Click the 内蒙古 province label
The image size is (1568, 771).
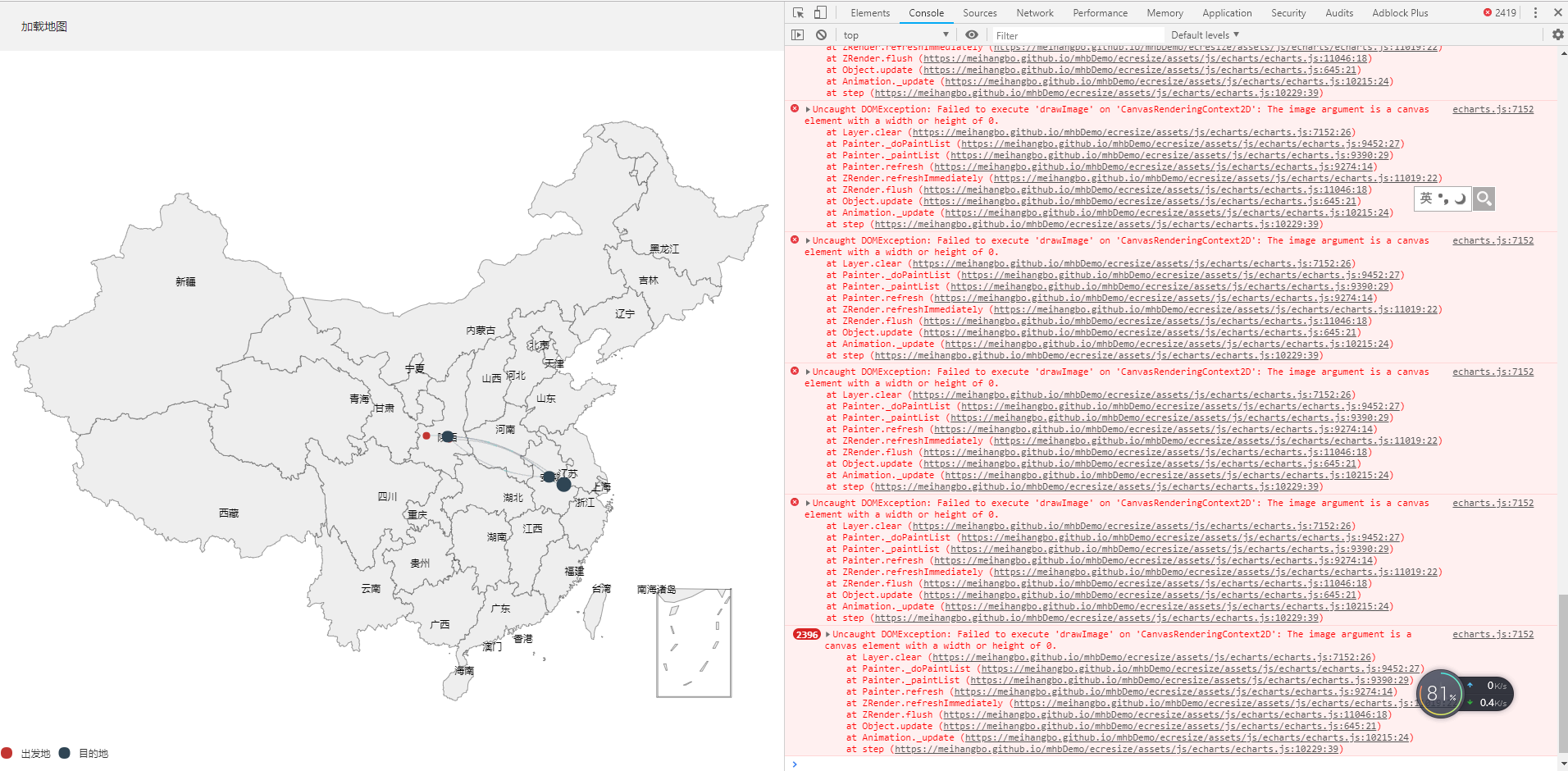tap(481, 331)
